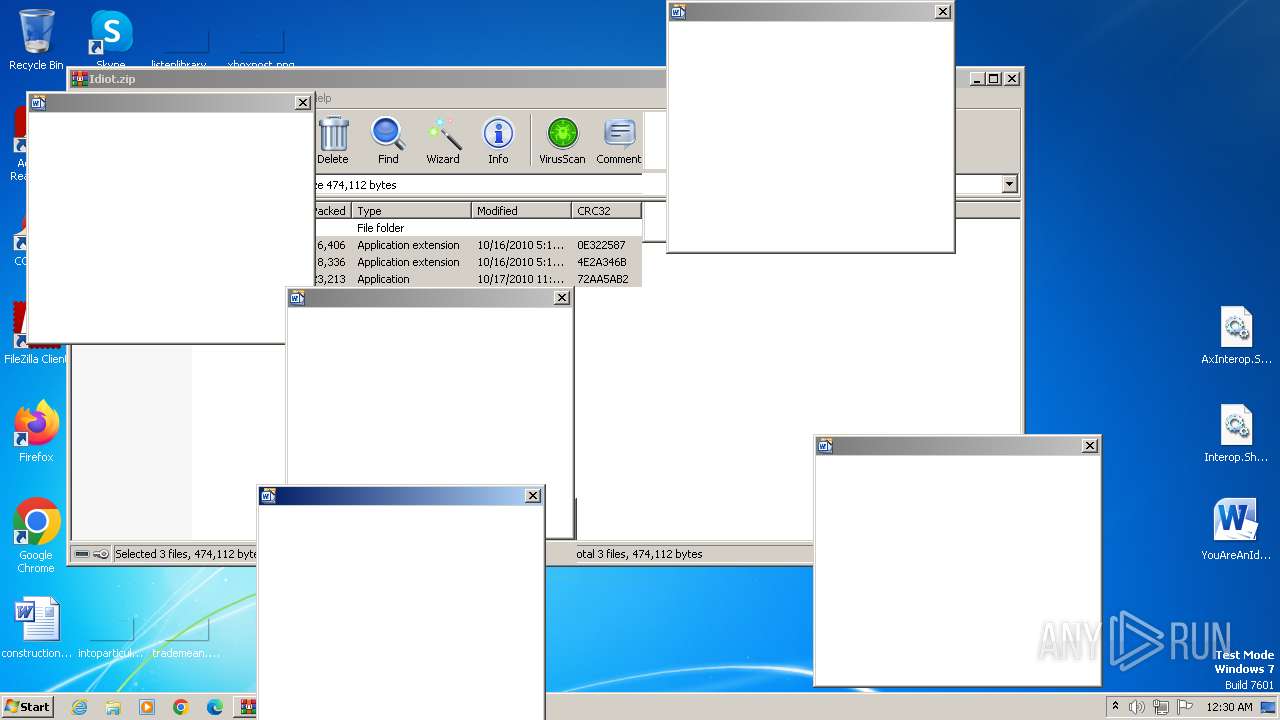Image resolution: width=1280 pixels, height=720 pixels.
Task: Select the AxInterop.S... desktop file
Action: (1236, 336)
